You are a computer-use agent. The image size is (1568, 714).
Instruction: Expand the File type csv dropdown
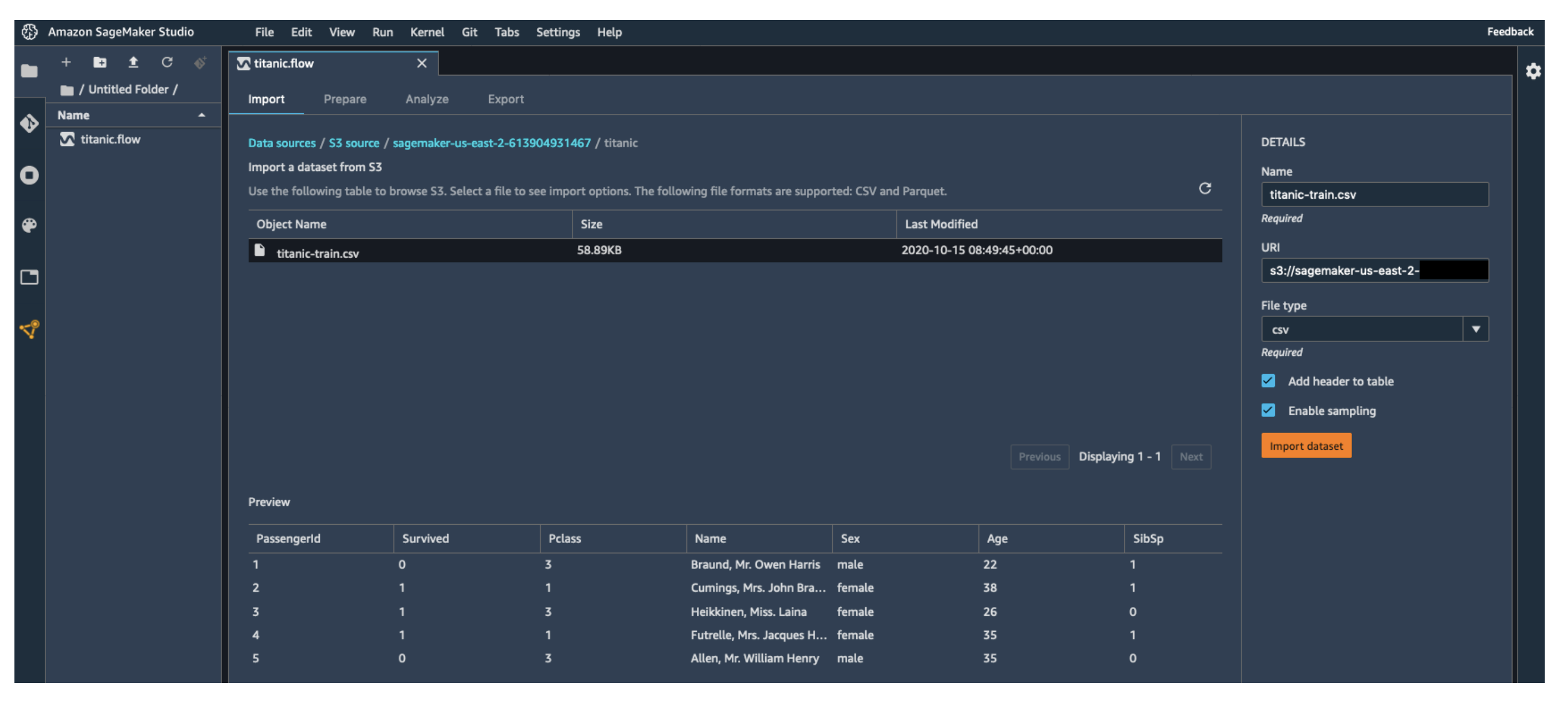pyautogui.click(x=1475, y=329)
